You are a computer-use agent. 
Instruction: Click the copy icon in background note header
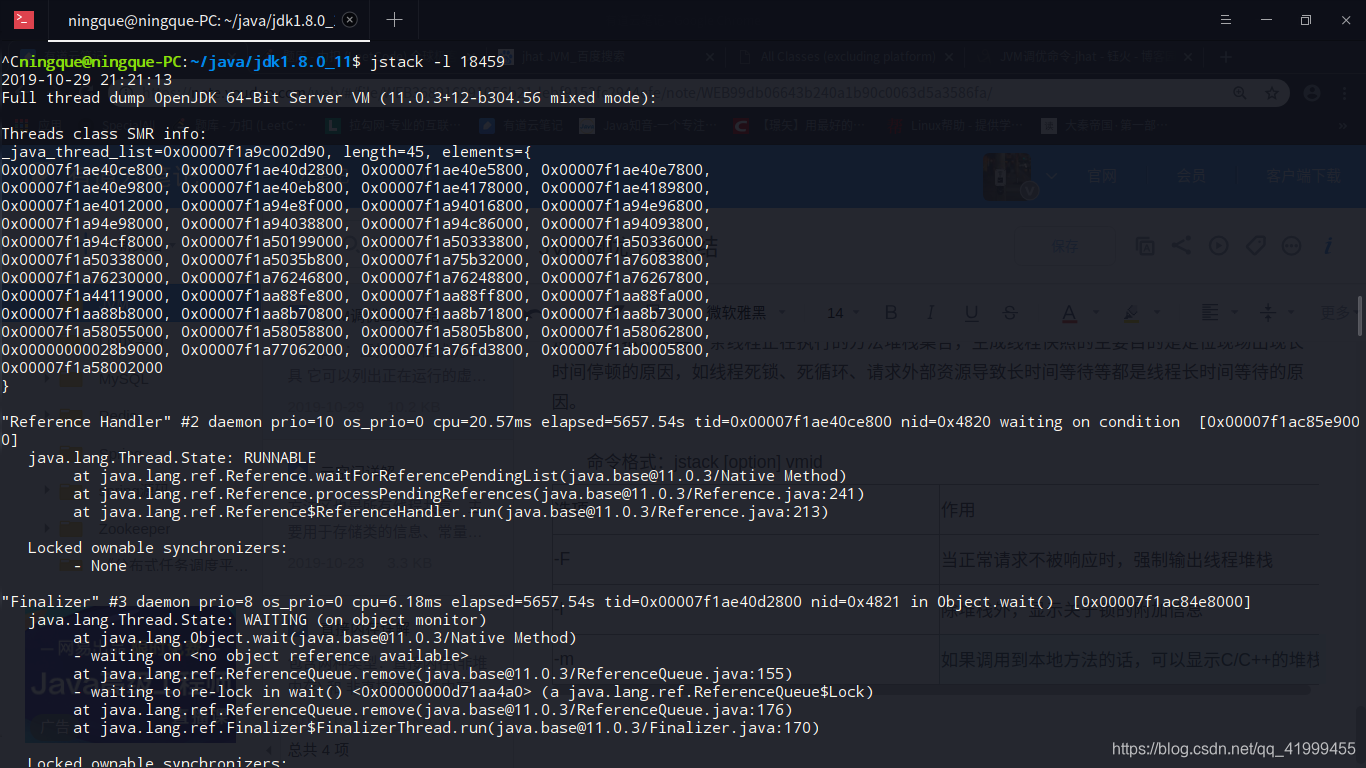[1145, 245]
